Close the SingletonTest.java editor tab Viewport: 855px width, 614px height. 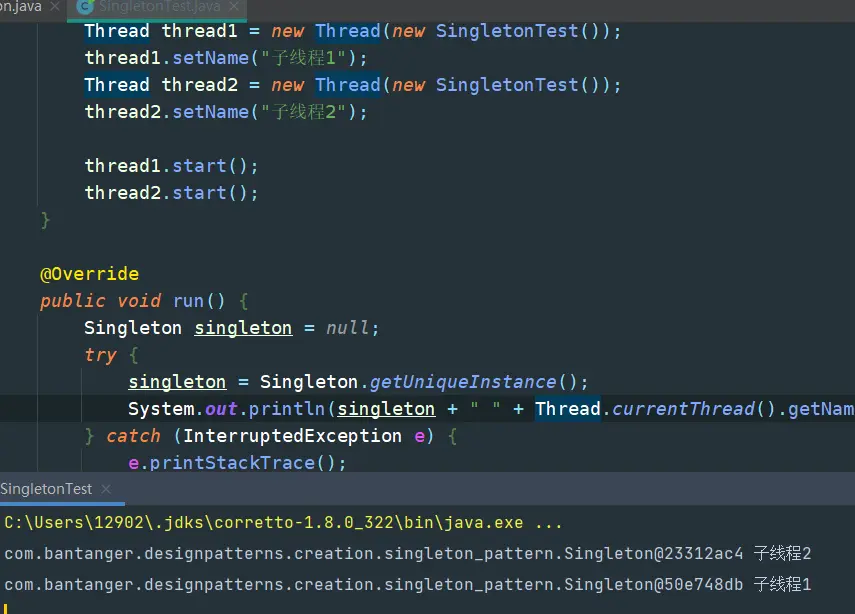coord(234,7)
